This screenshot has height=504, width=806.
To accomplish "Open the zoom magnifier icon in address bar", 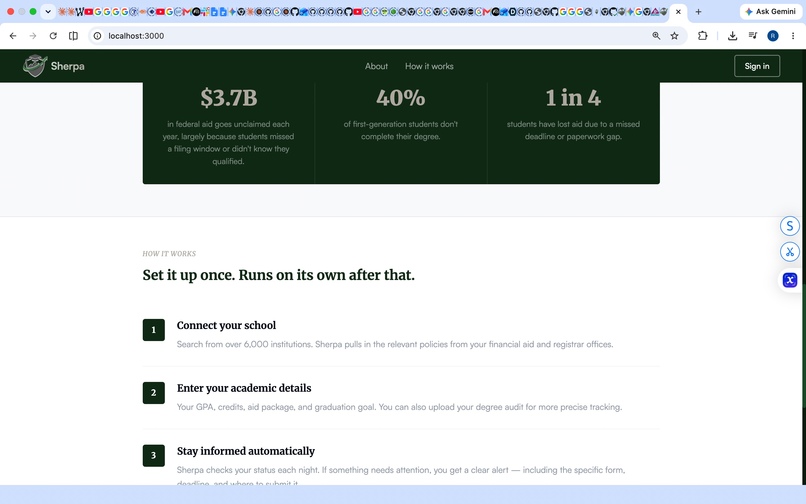I will coord(656,35).
